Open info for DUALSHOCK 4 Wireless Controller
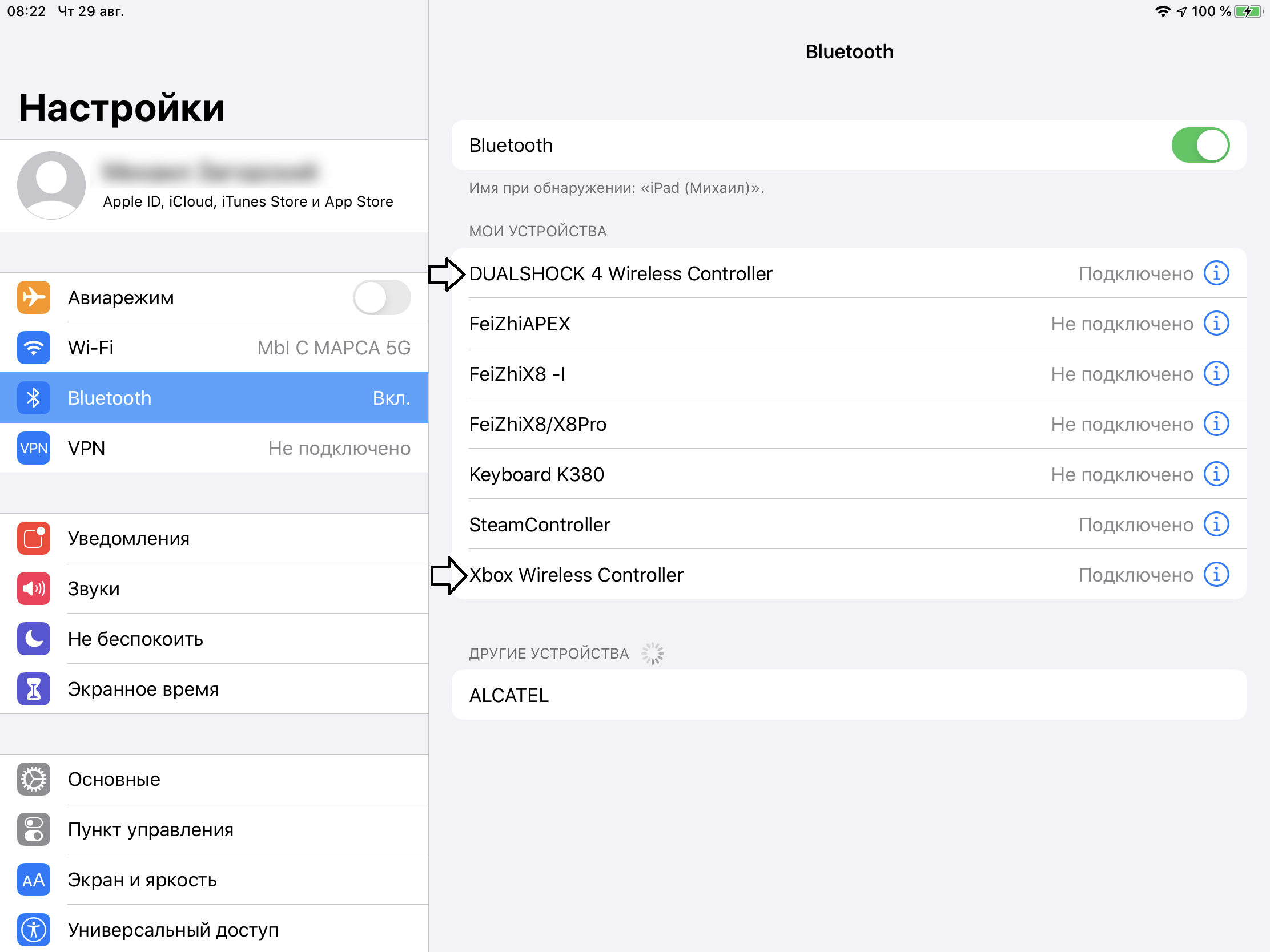1270x952 pixels. coord(1215,273)
